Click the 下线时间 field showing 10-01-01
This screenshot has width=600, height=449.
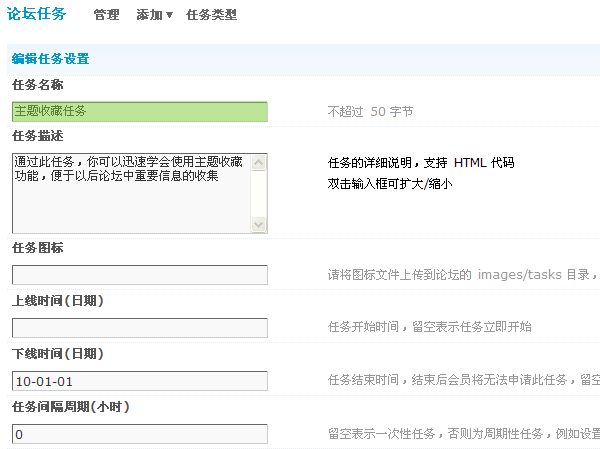click(x=140, y=380)
